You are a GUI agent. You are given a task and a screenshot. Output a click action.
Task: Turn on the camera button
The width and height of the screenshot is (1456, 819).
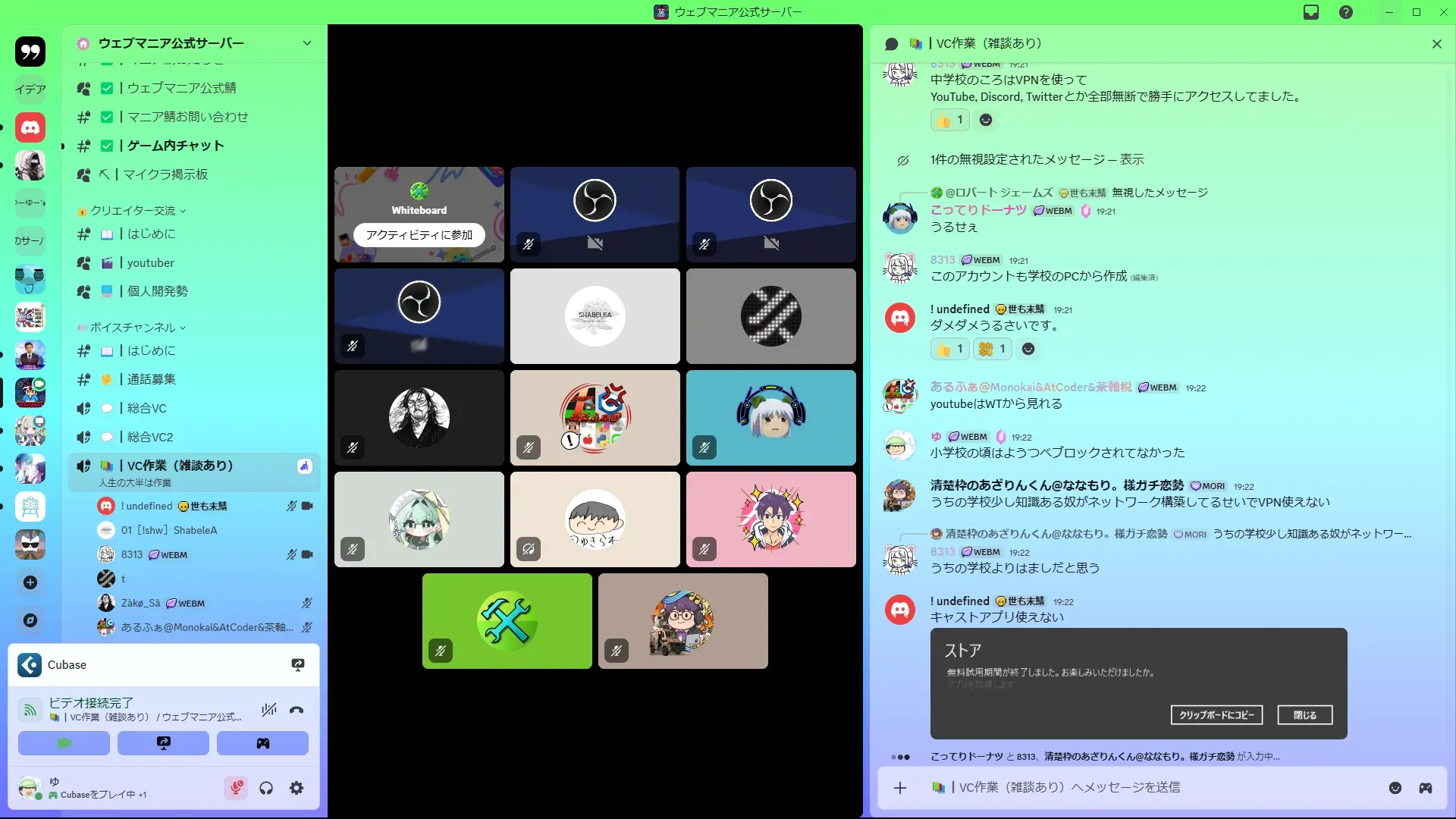click(64, 743)
